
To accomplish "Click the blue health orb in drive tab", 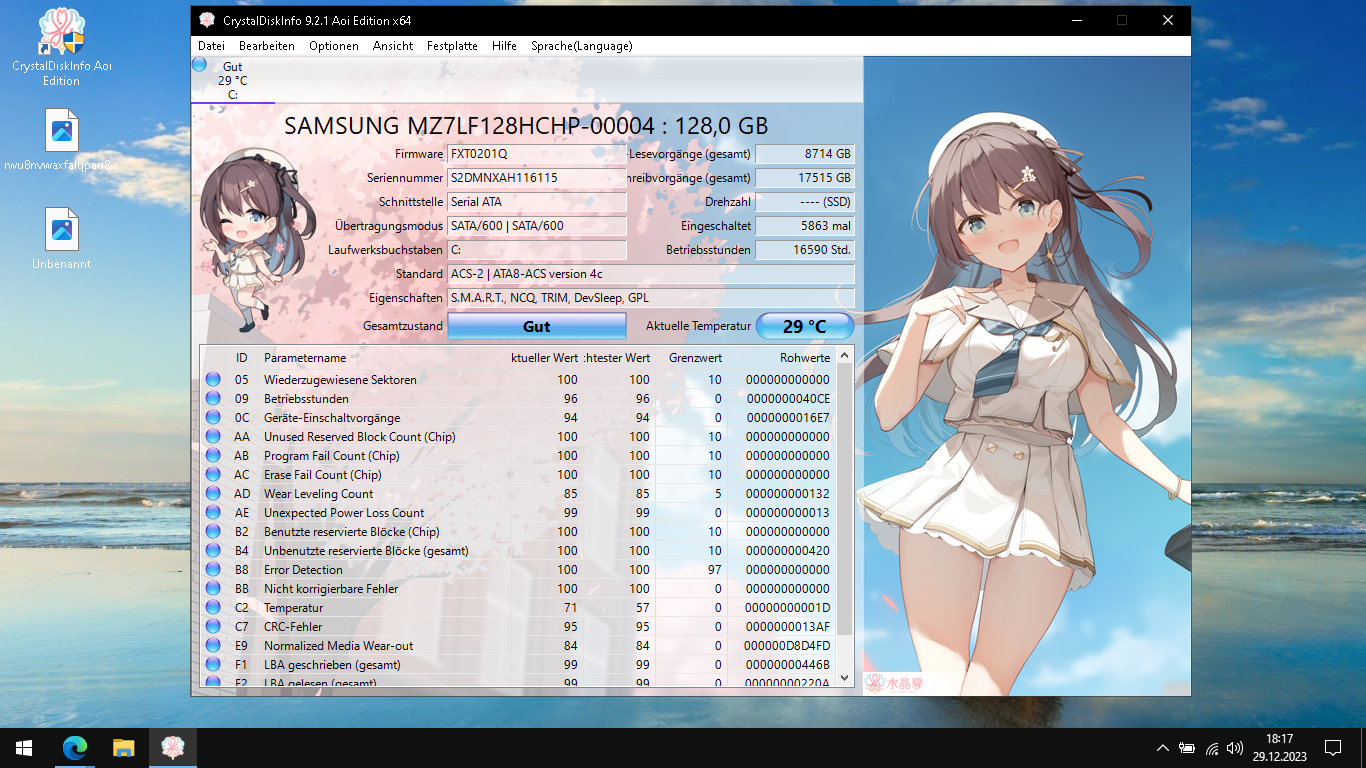I will (199, 65).
